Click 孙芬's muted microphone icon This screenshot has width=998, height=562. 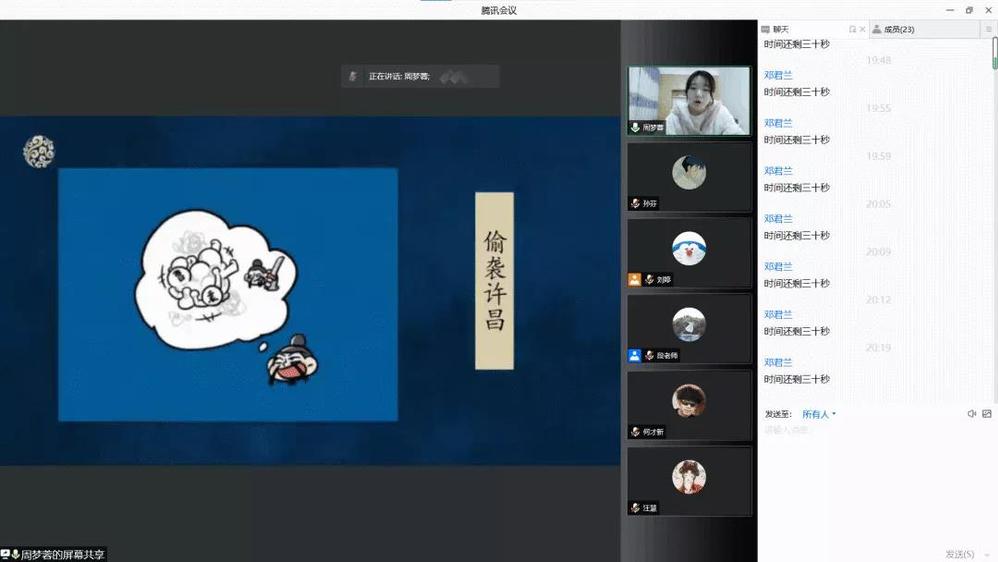pyautogui.click(x=635, y=204)
